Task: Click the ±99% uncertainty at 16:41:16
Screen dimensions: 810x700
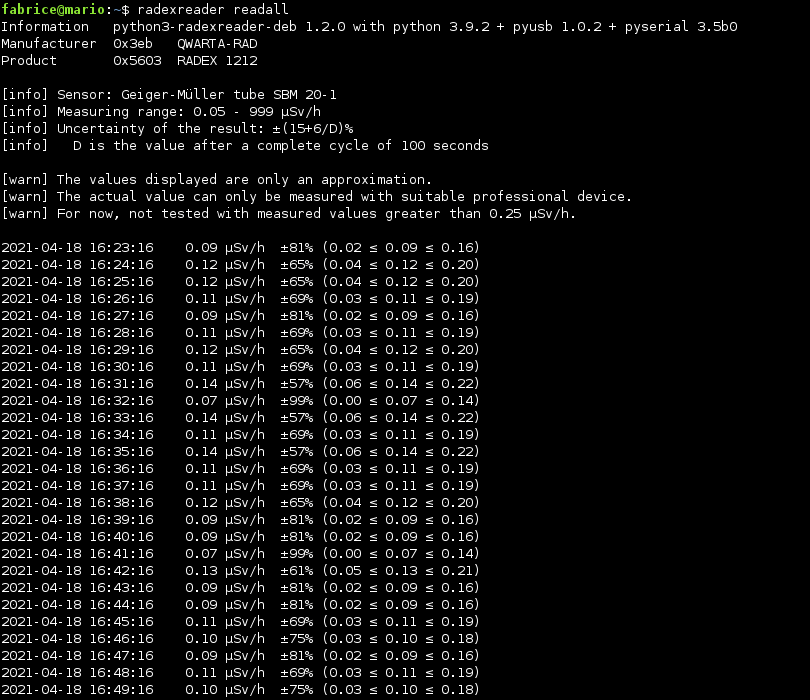Action: (x=296, y=553)
